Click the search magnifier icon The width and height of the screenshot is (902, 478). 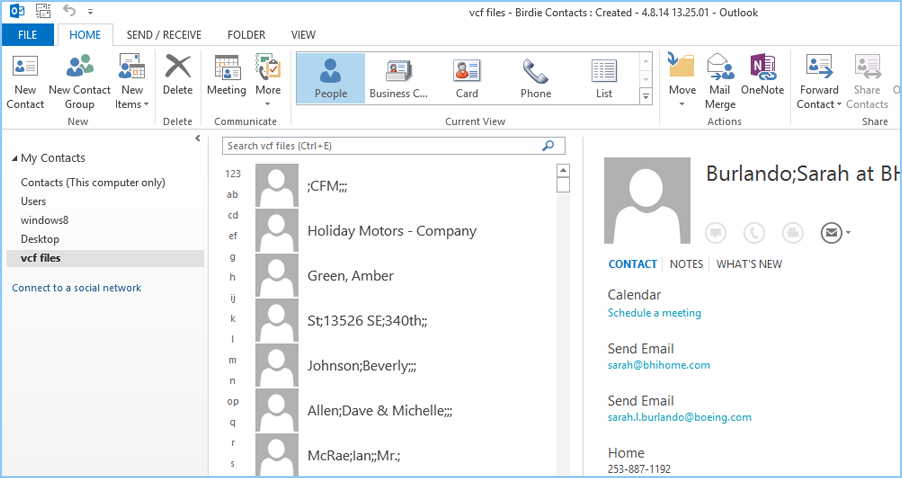click(548, 146)
